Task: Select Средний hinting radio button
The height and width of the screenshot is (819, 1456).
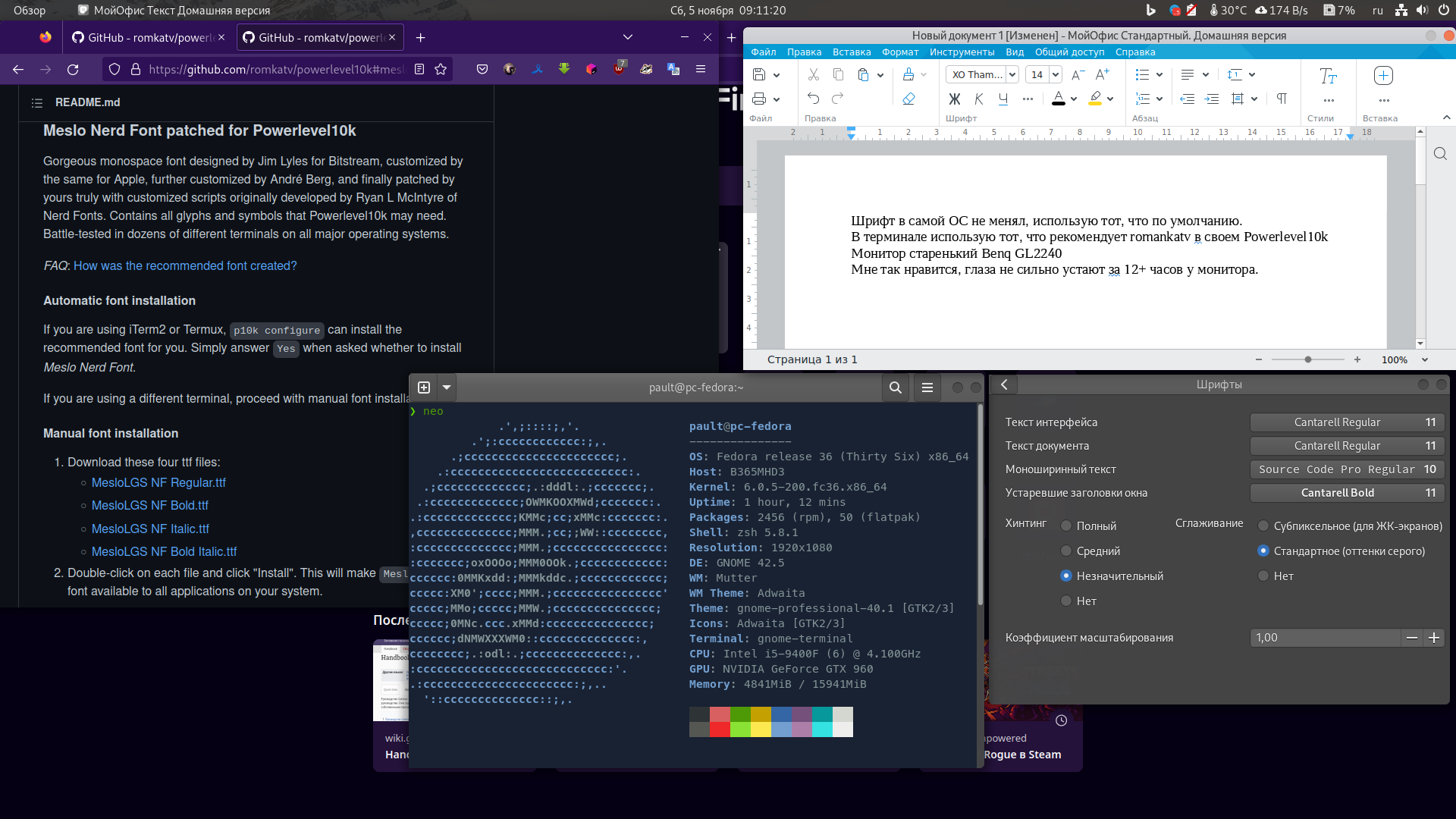Action: click(x=1066, y=551)
